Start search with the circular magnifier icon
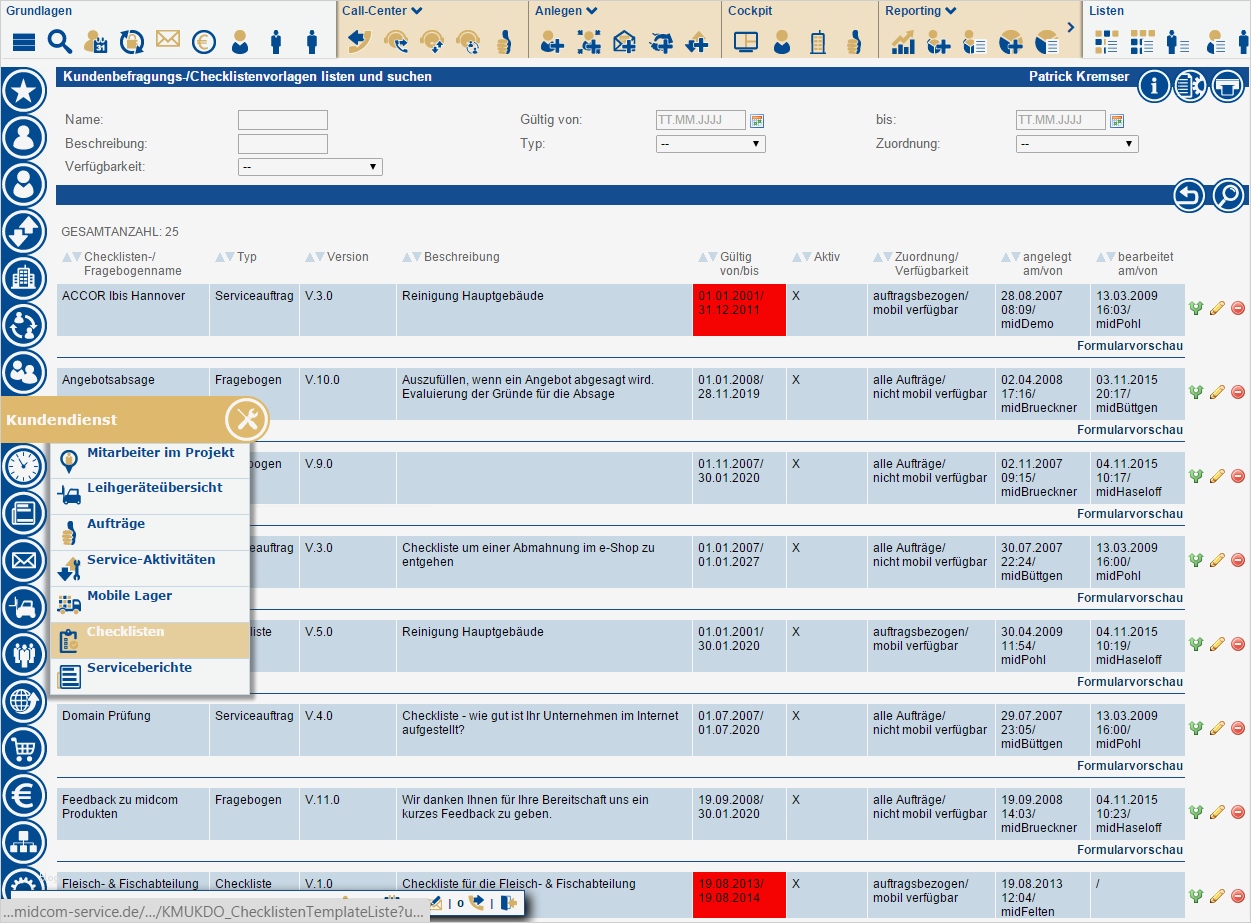The height and width of the screenshot is (923, 1251). click(1227, 196)
